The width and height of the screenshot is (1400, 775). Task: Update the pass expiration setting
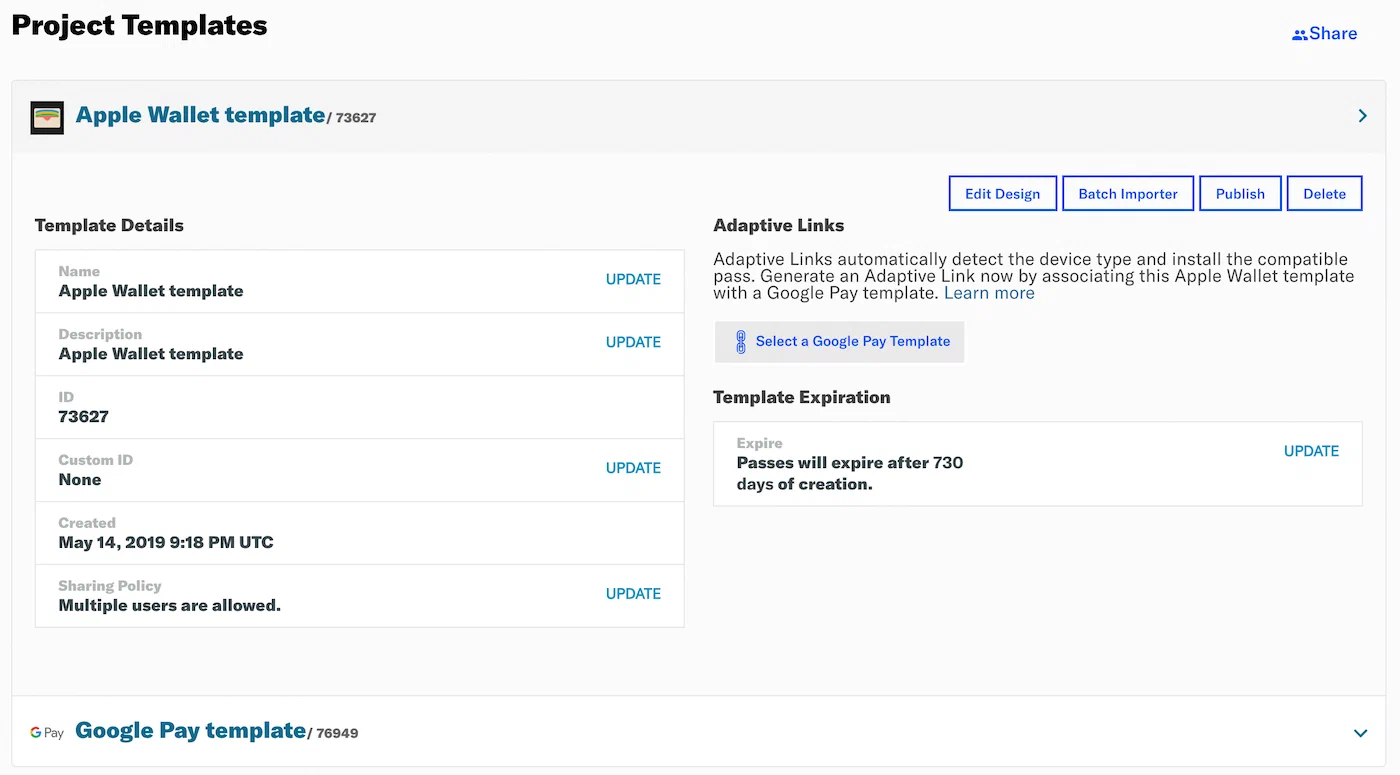coord(1311,451)
